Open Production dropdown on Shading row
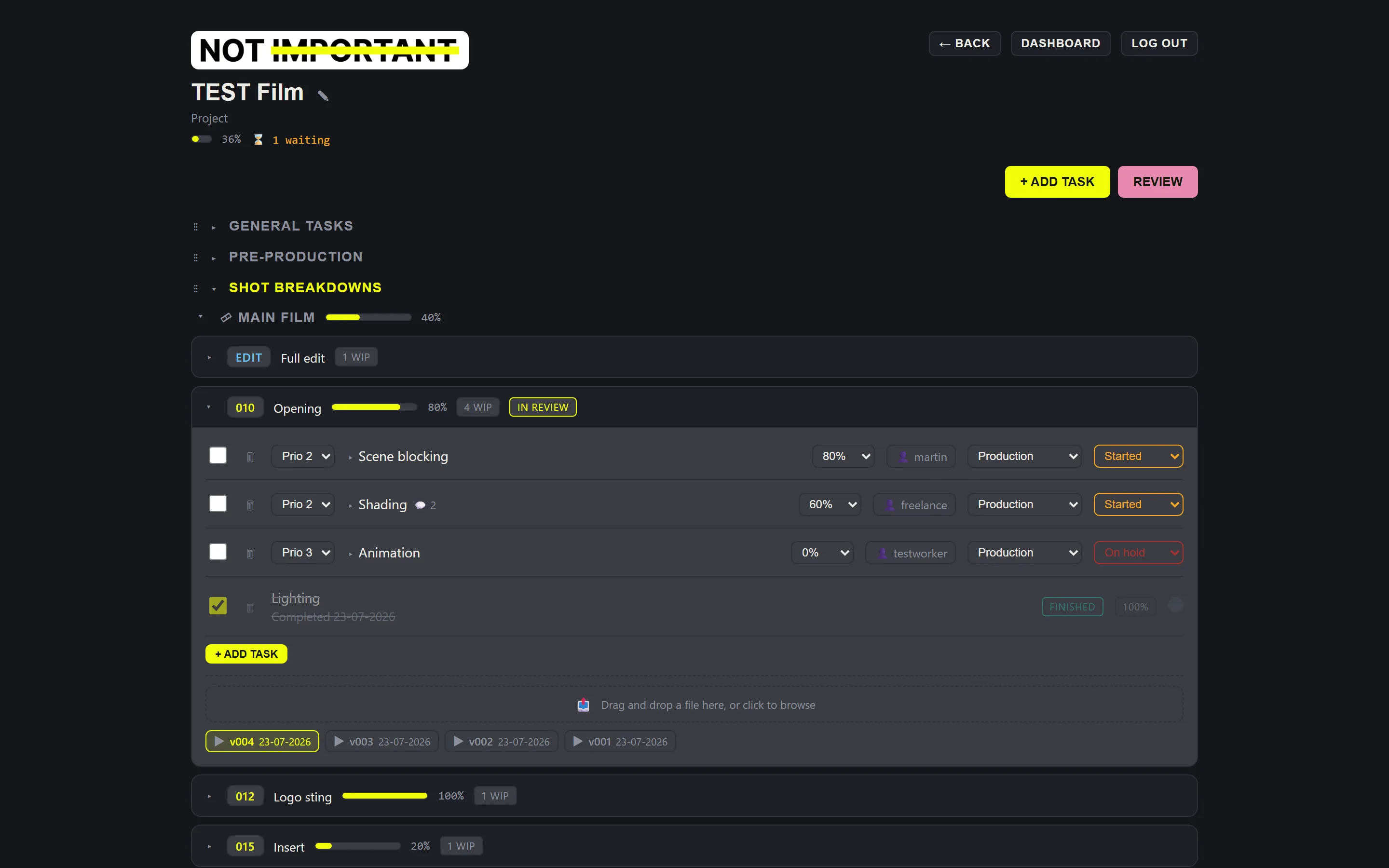 [x=1024, y=504]
